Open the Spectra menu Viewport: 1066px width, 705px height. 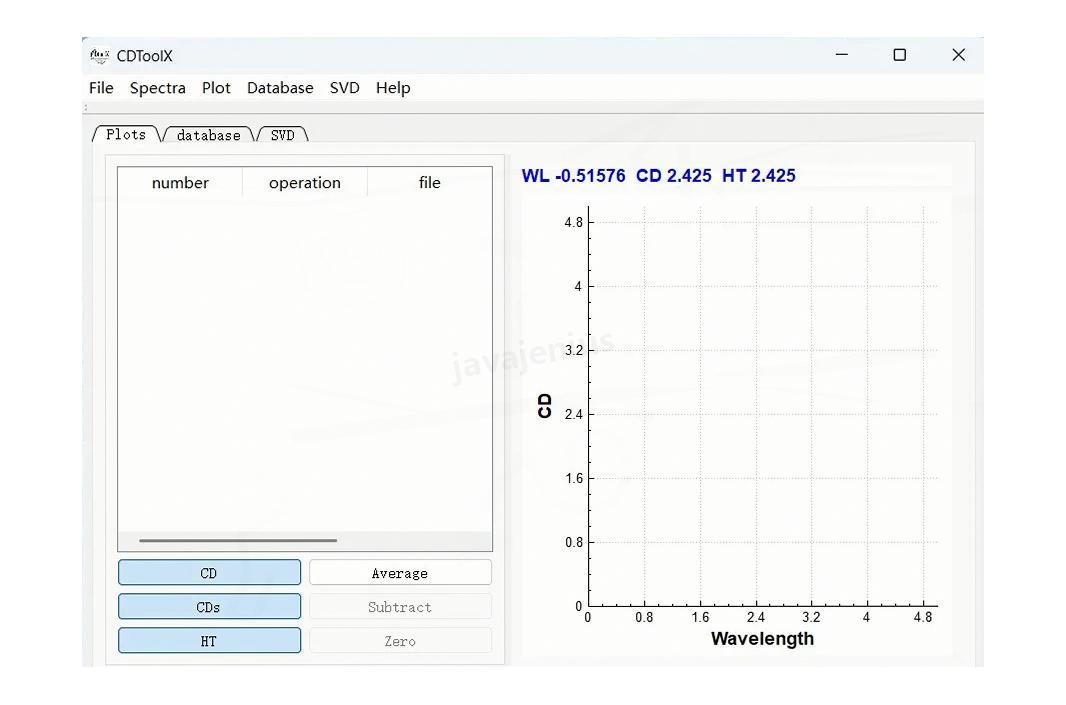click(x=157, y=88)
